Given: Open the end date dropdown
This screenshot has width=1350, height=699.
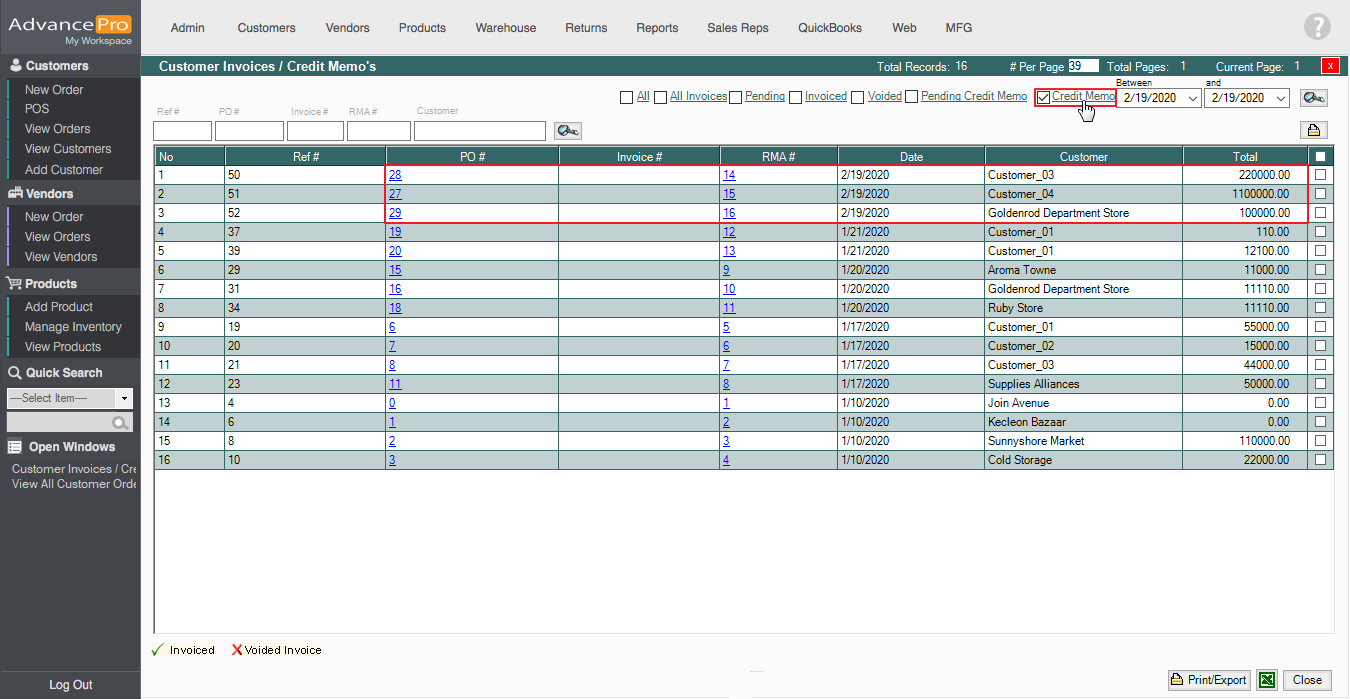Looking at the screenshot, I should tap(1280, 98).
